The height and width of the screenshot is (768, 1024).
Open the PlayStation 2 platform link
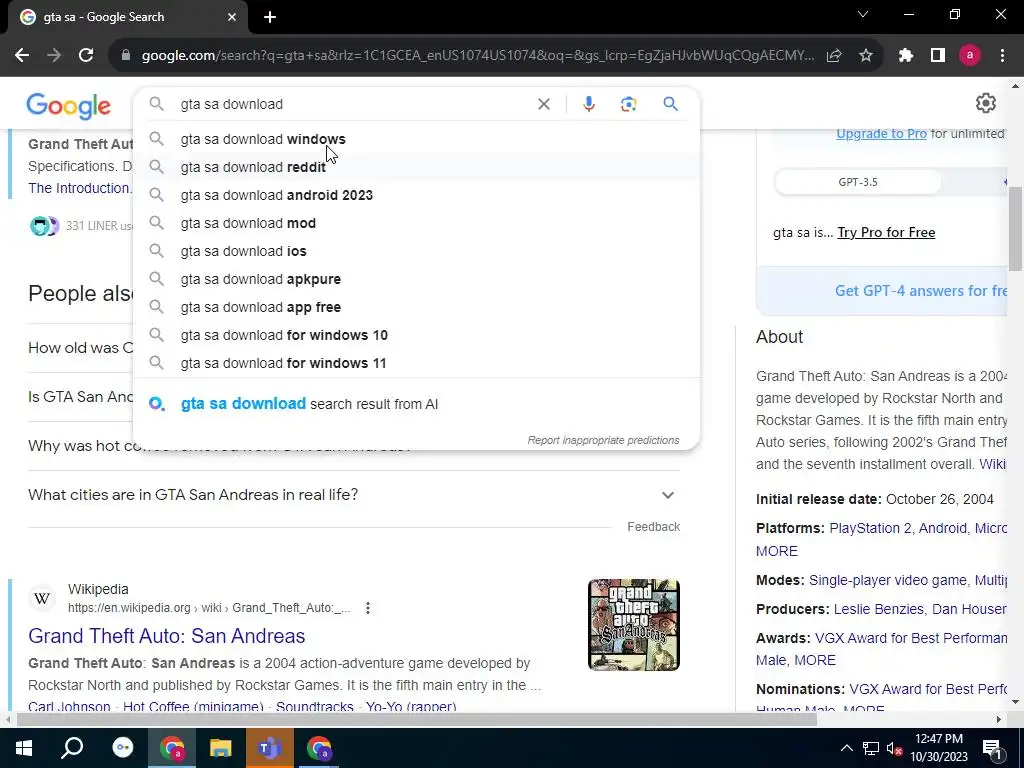[870, 528]
